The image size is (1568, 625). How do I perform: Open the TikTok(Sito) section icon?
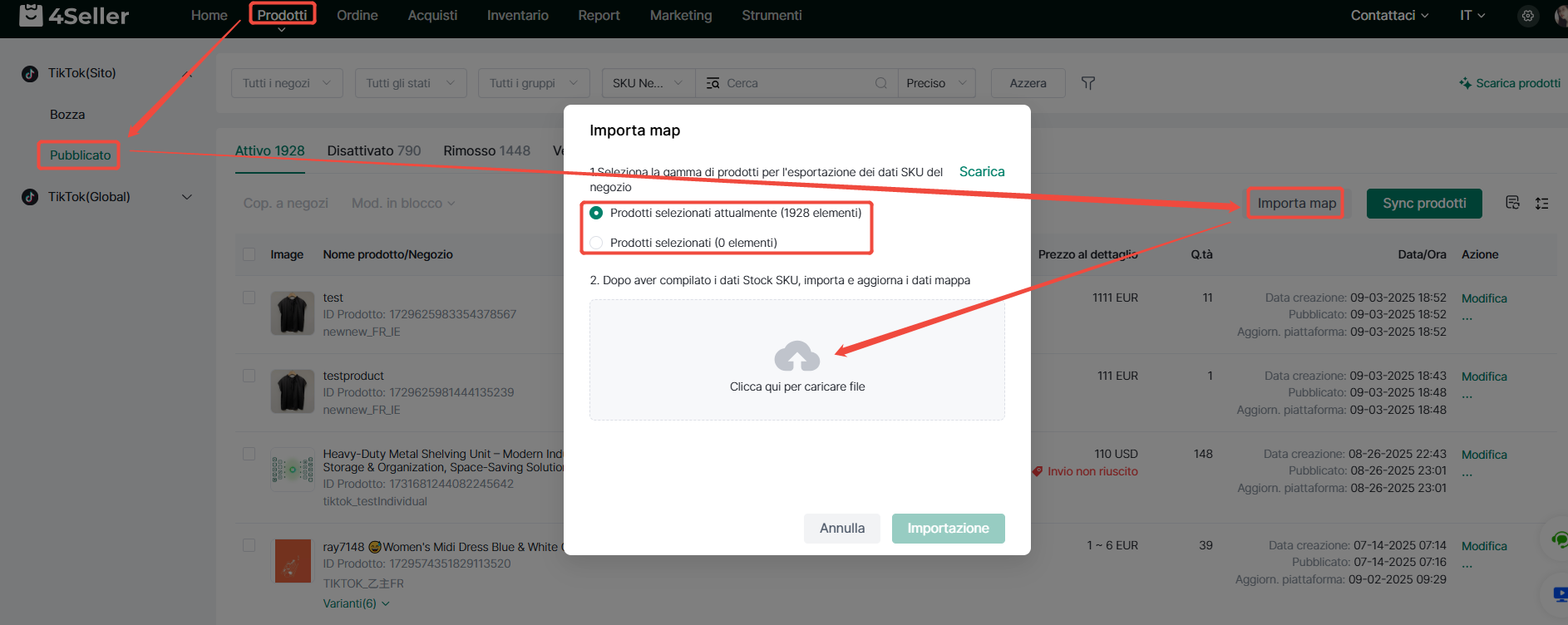[30, 73]
